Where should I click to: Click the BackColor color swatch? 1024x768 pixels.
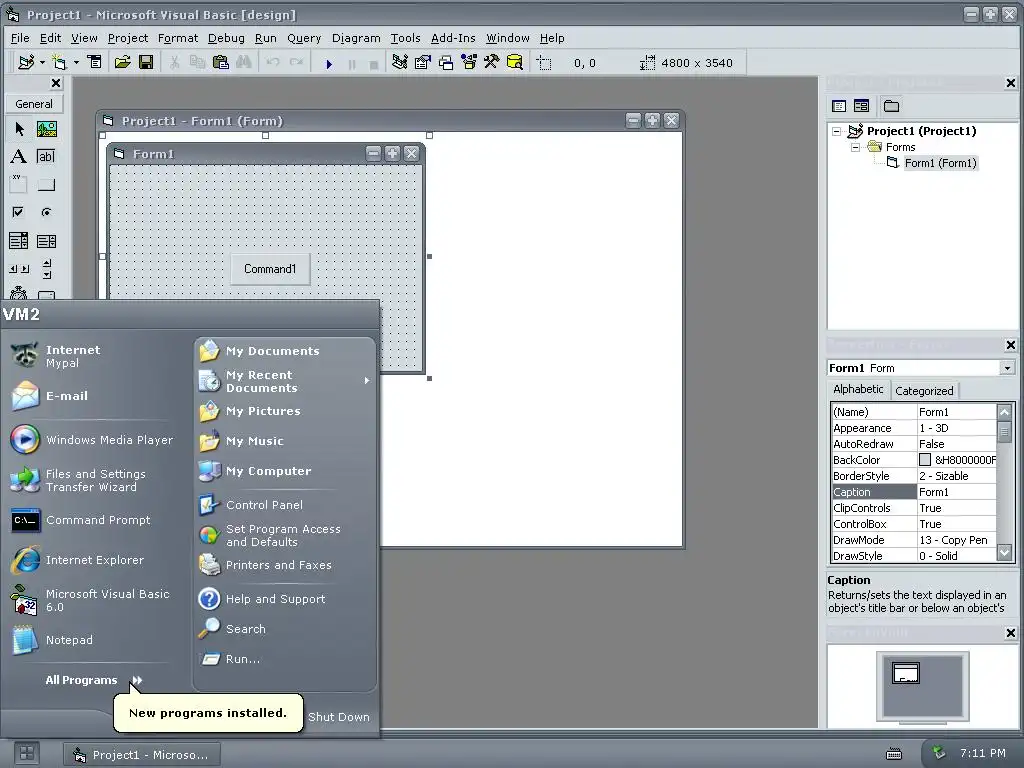(925, 460)
